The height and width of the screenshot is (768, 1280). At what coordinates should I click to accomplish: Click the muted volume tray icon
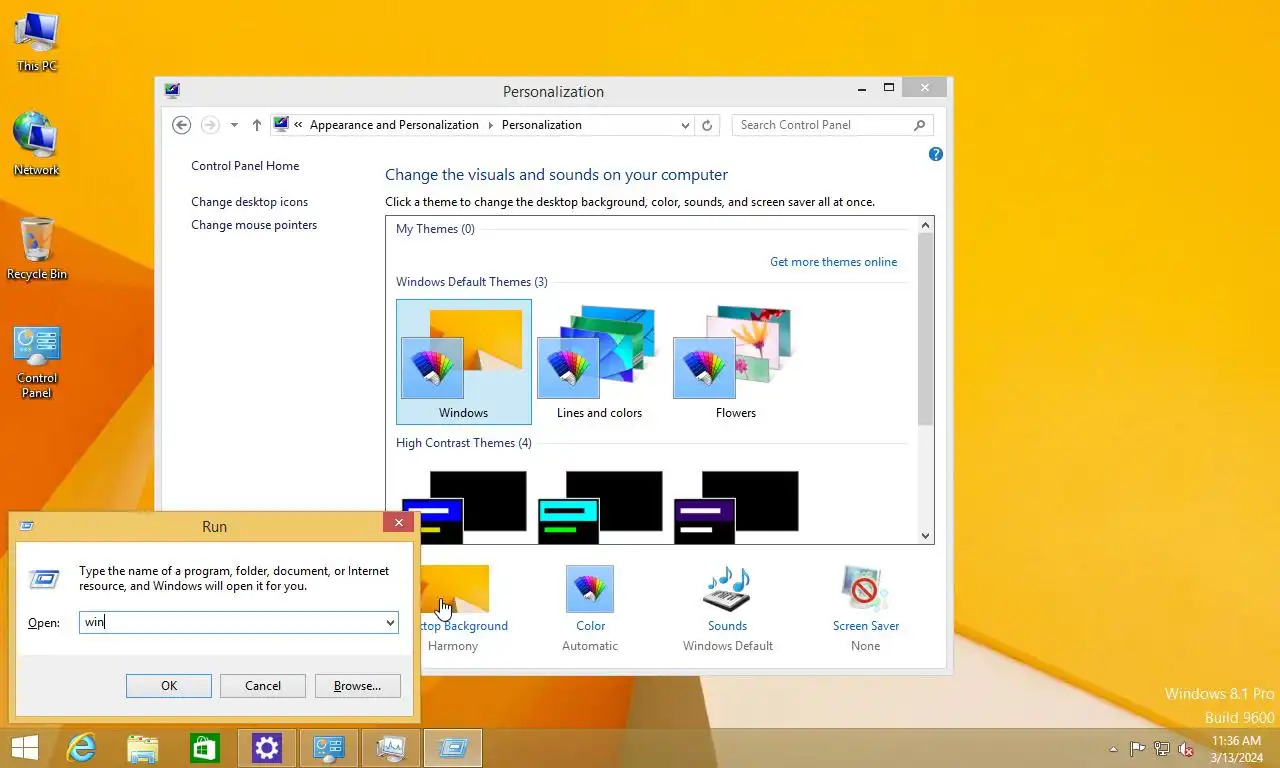pyautogui.click(x=1186, y=749)
